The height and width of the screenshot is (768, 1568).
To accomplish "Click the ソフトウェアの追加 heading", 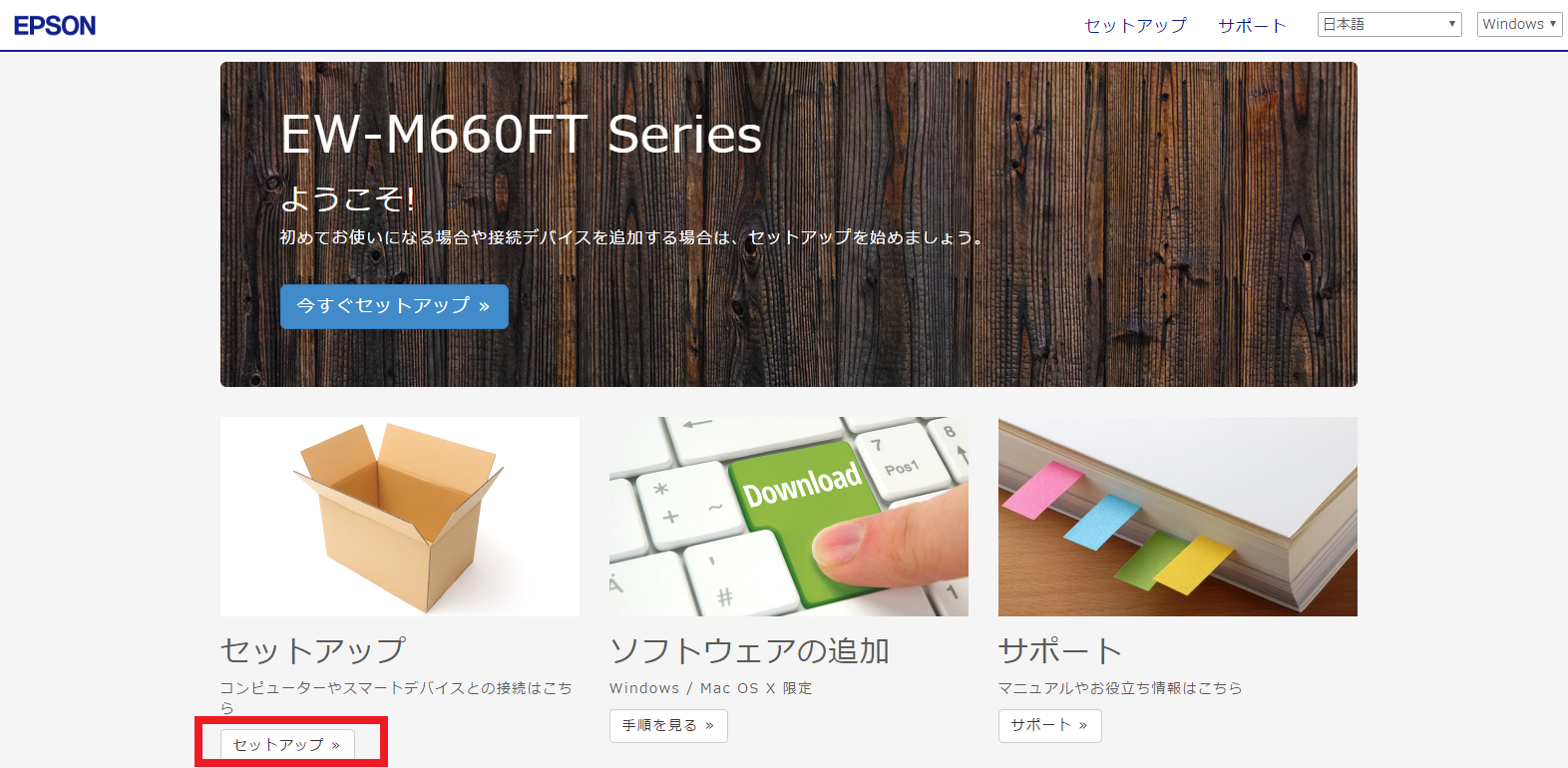I will pyautogui.click(x=750, y=650).
